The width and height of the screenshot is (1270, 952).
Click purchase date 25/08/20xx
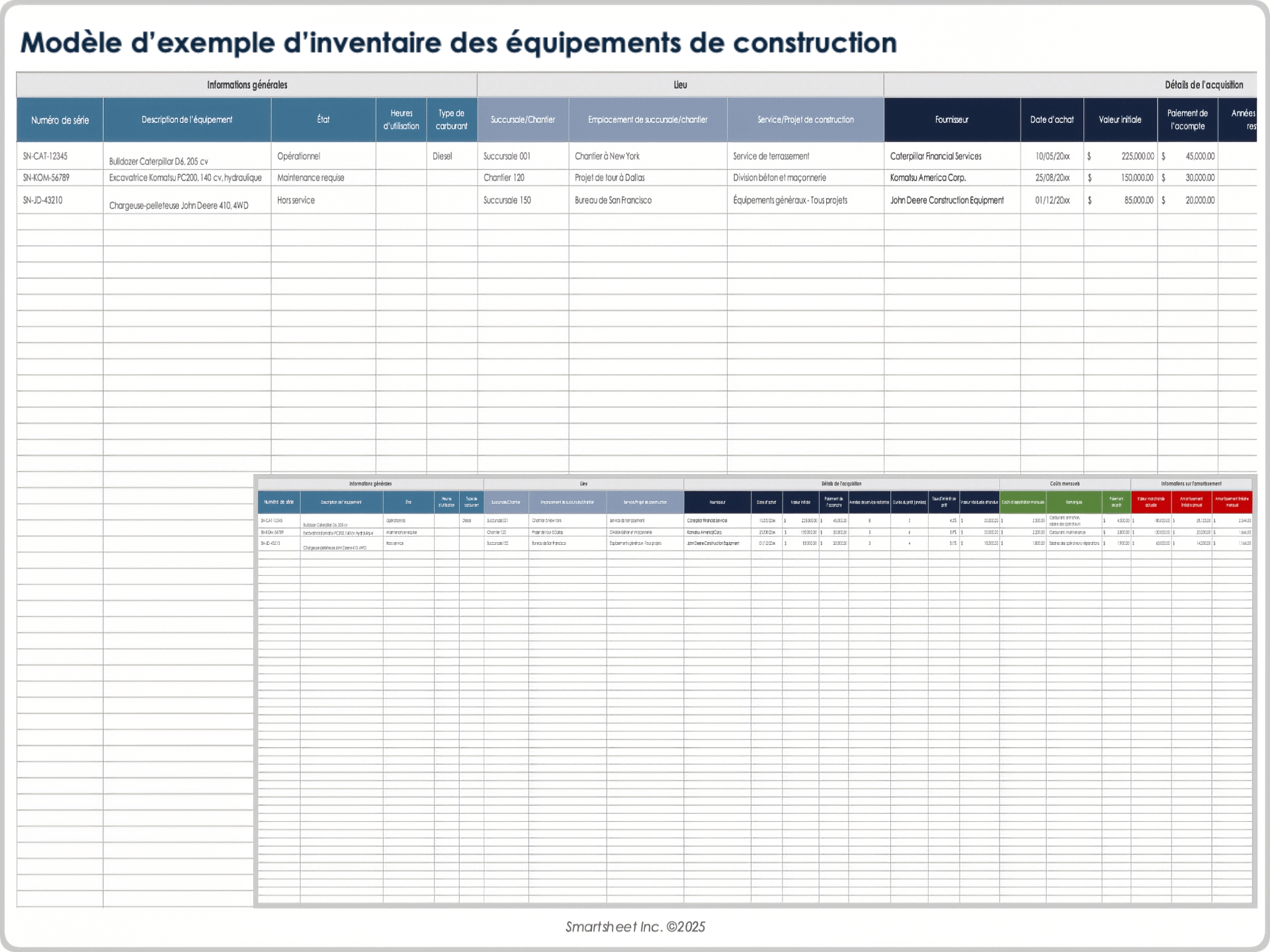click(1052, 178)
